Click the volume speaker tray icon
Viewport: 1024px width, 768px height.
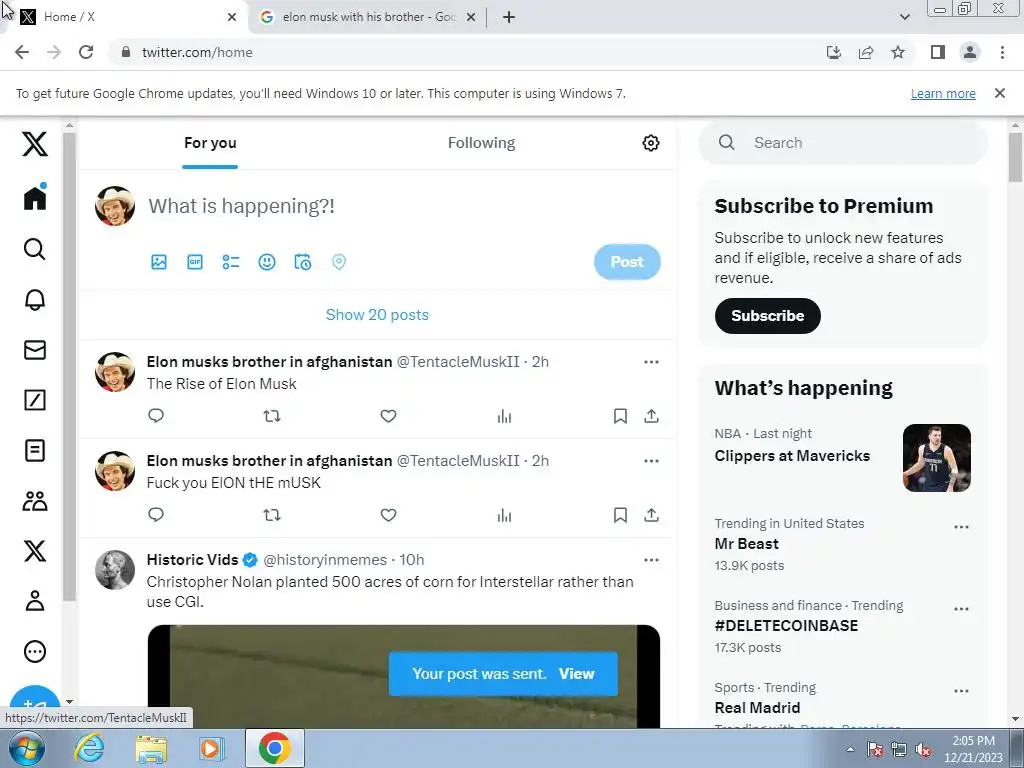click(924, 750)
